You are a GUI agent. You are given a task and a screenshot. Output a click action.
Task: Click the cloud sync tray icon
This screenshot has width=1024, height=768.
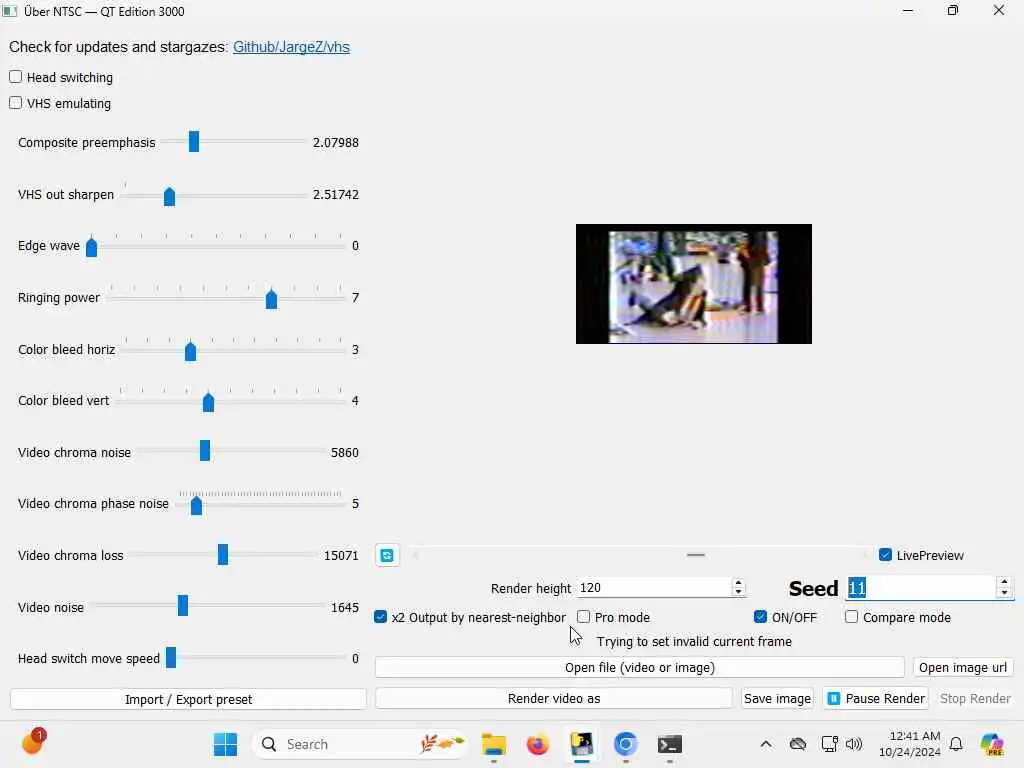coord(797,744)
